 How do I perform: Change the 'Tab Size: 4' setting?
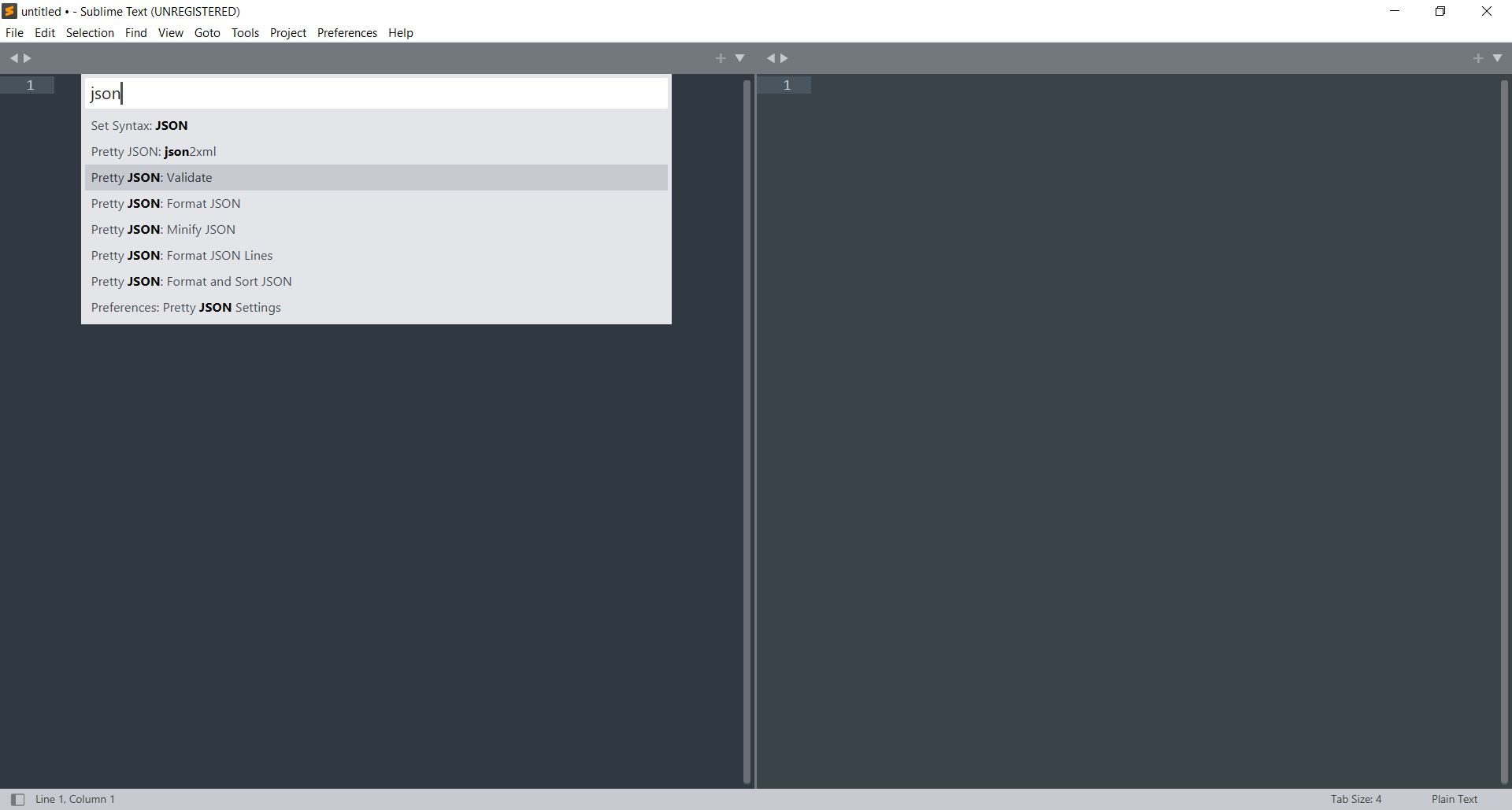tap(1356, 799)
